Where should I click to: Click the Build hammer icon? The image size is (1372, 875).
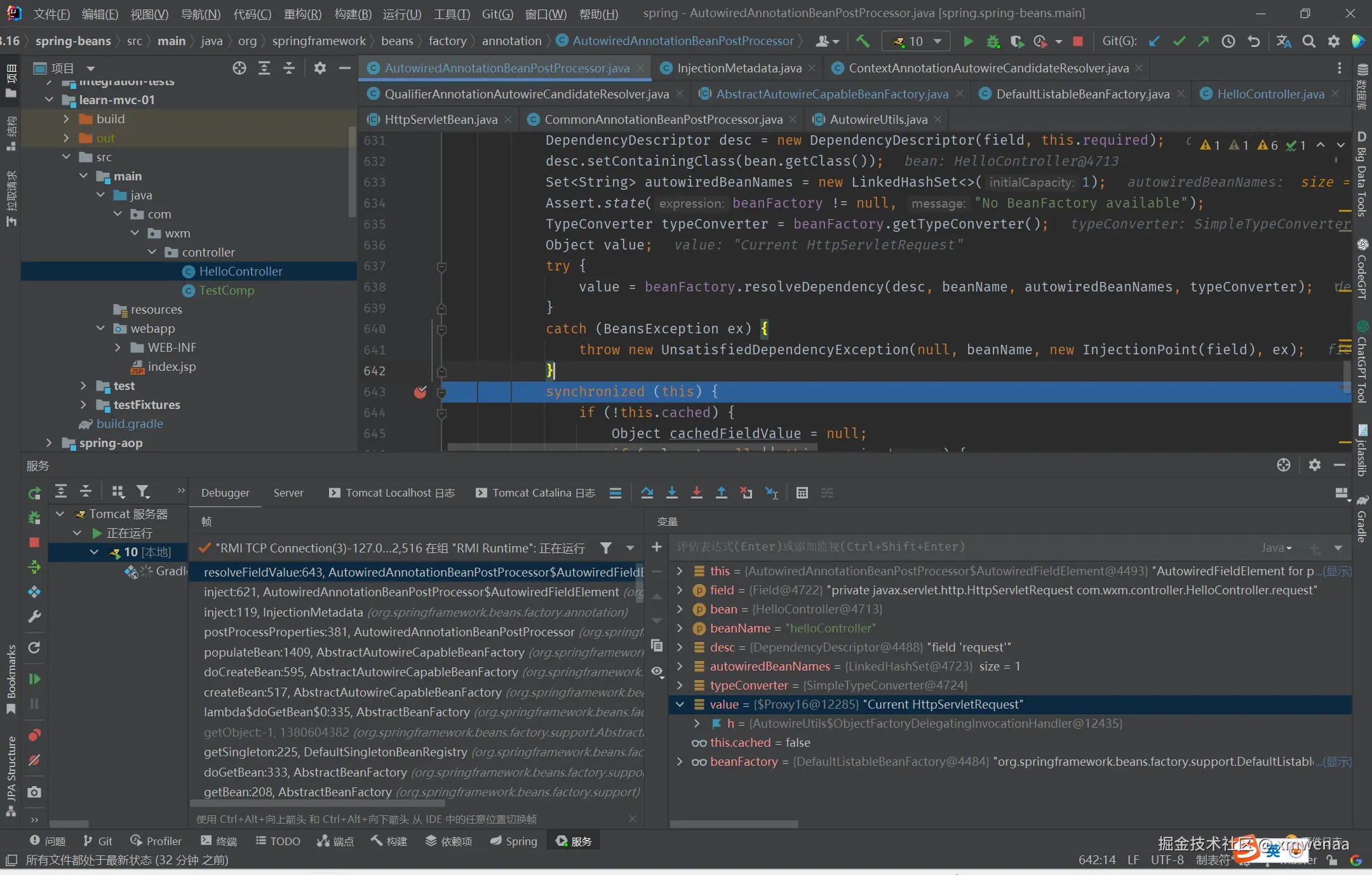[863, 41]
